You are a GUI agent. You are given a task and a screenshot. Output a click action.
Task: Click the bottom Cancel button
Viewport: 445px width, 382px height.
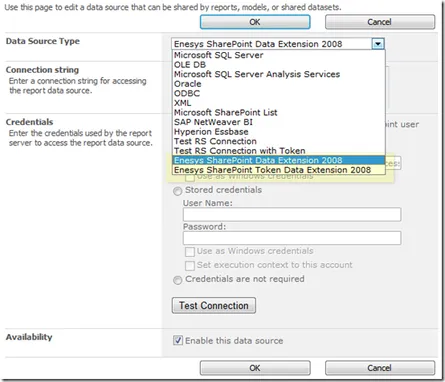[380, 368]
